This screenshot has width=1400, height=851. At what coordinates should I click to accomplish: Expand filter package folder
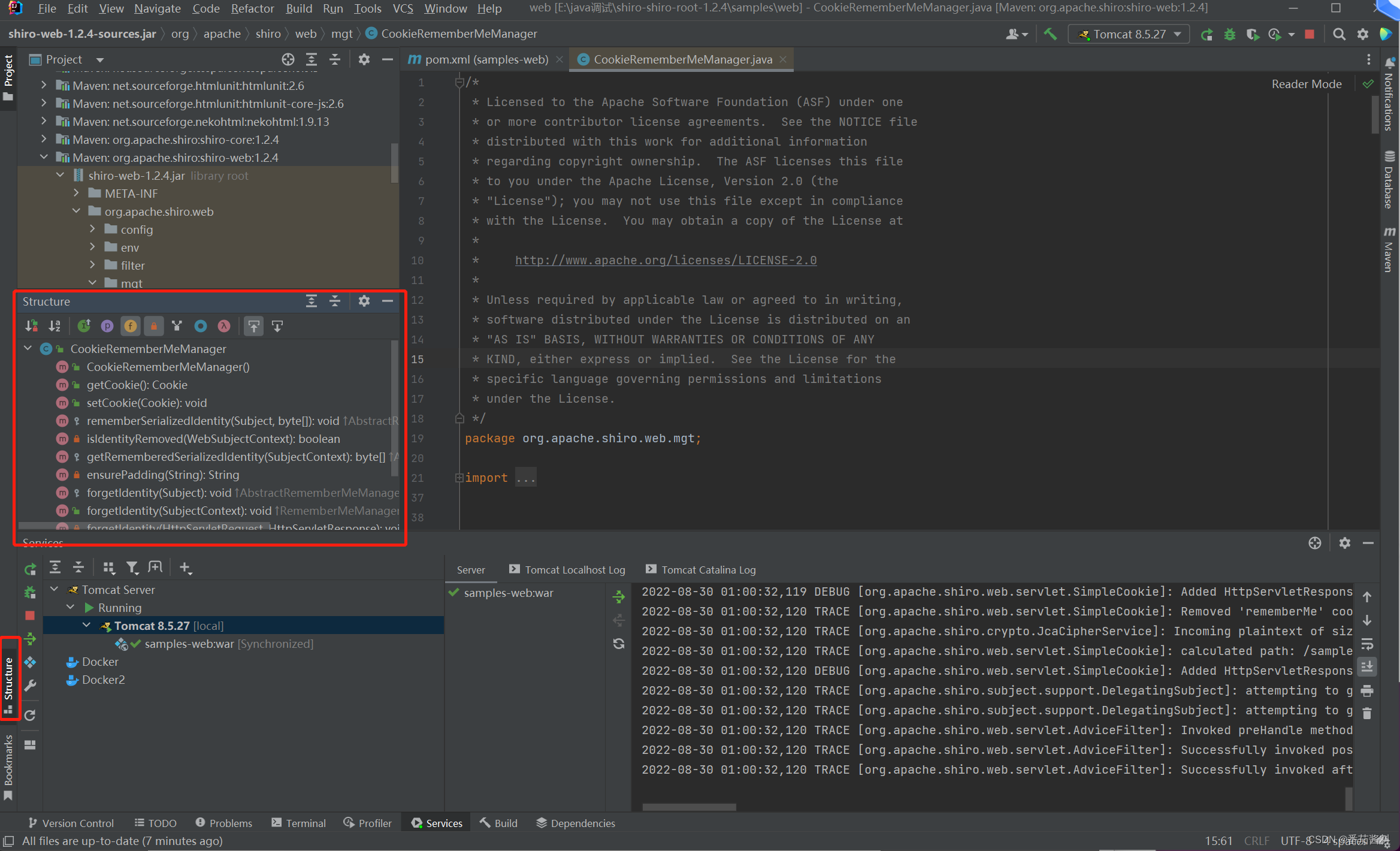coord(92,265)
